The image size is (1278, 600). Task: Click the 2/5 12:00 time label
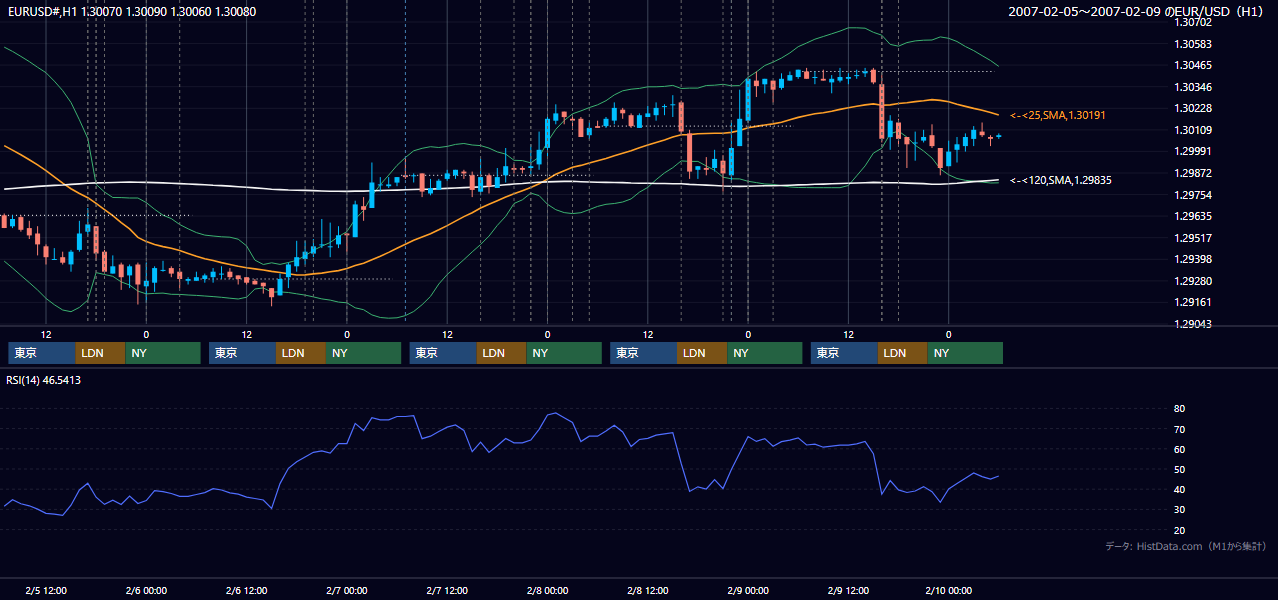click(x=46, y=590)
